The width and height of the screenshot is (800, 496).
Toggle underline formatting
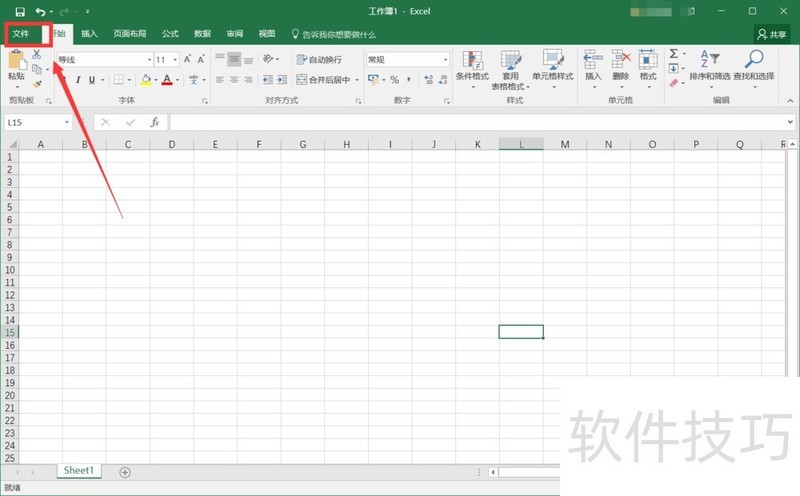coord(92,80)
